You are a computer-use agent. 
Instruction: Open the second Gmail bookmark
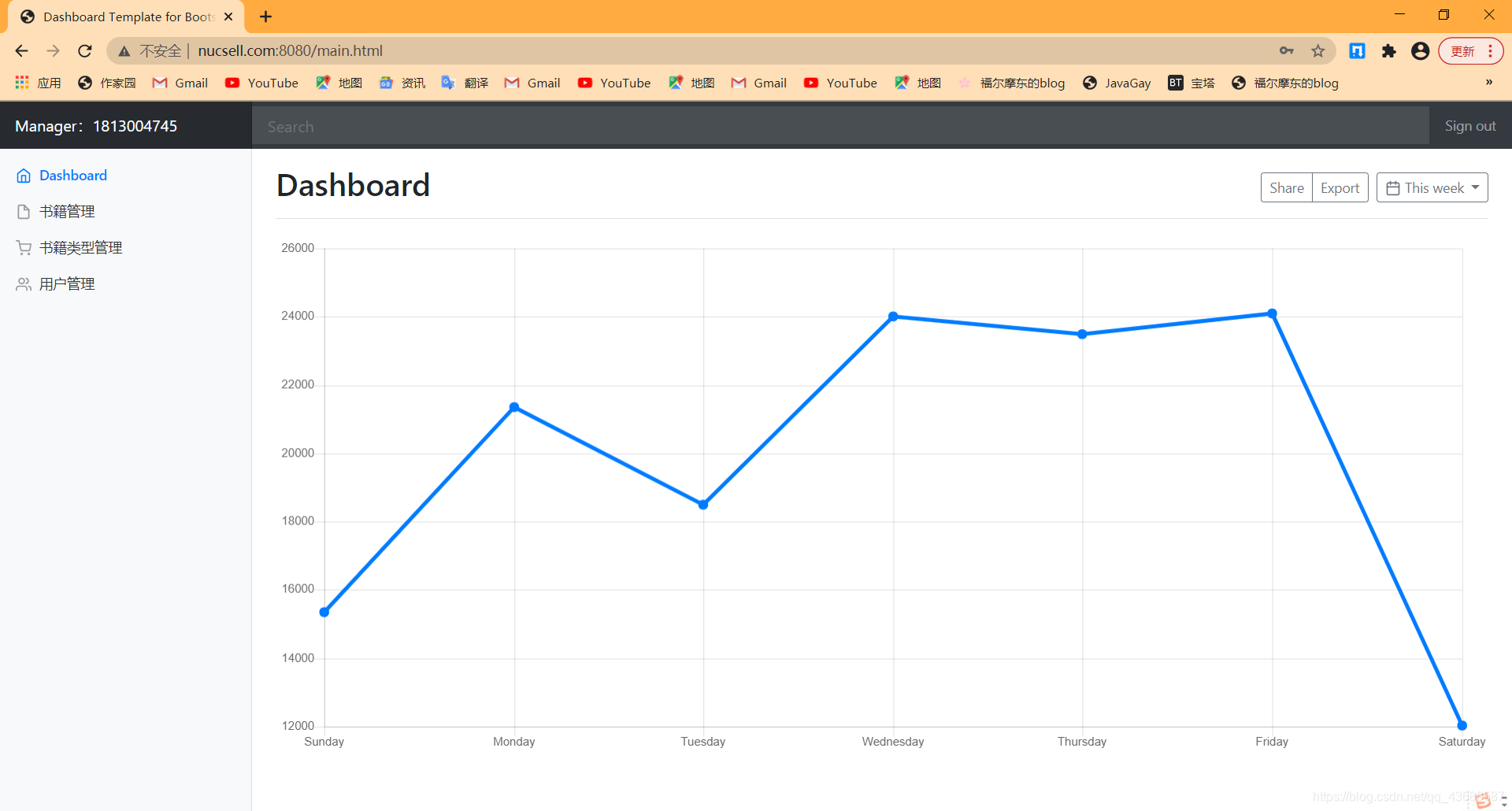point(532,83)
